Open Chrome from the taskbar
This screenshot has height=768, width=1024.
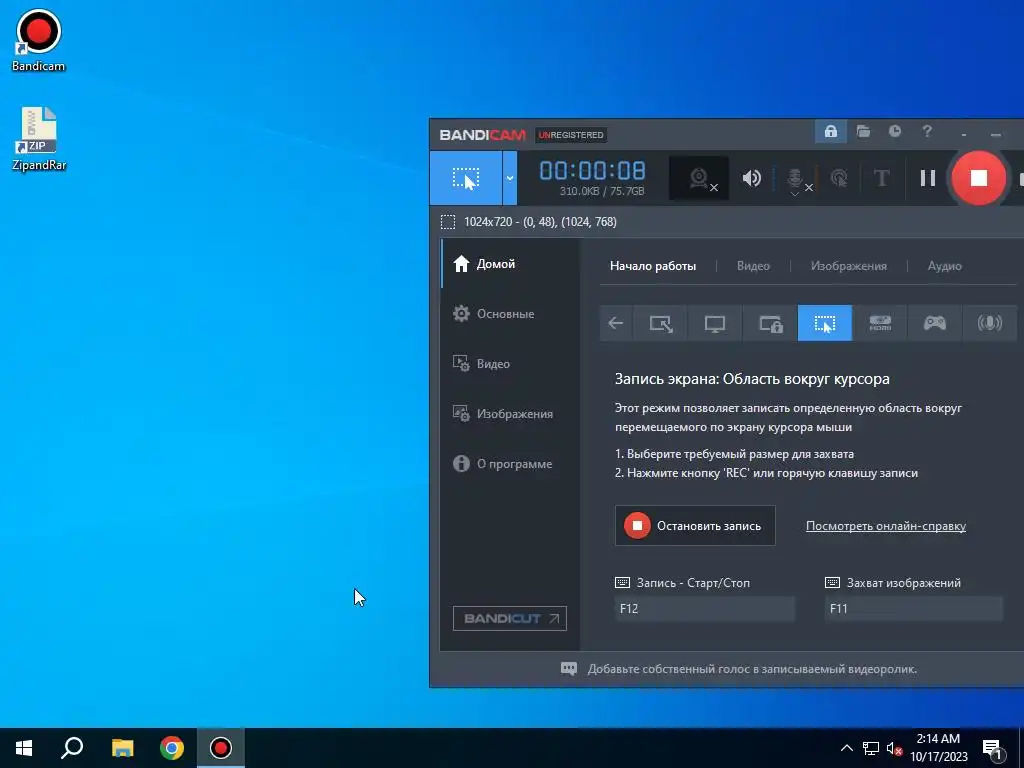[x=172, y=748]
